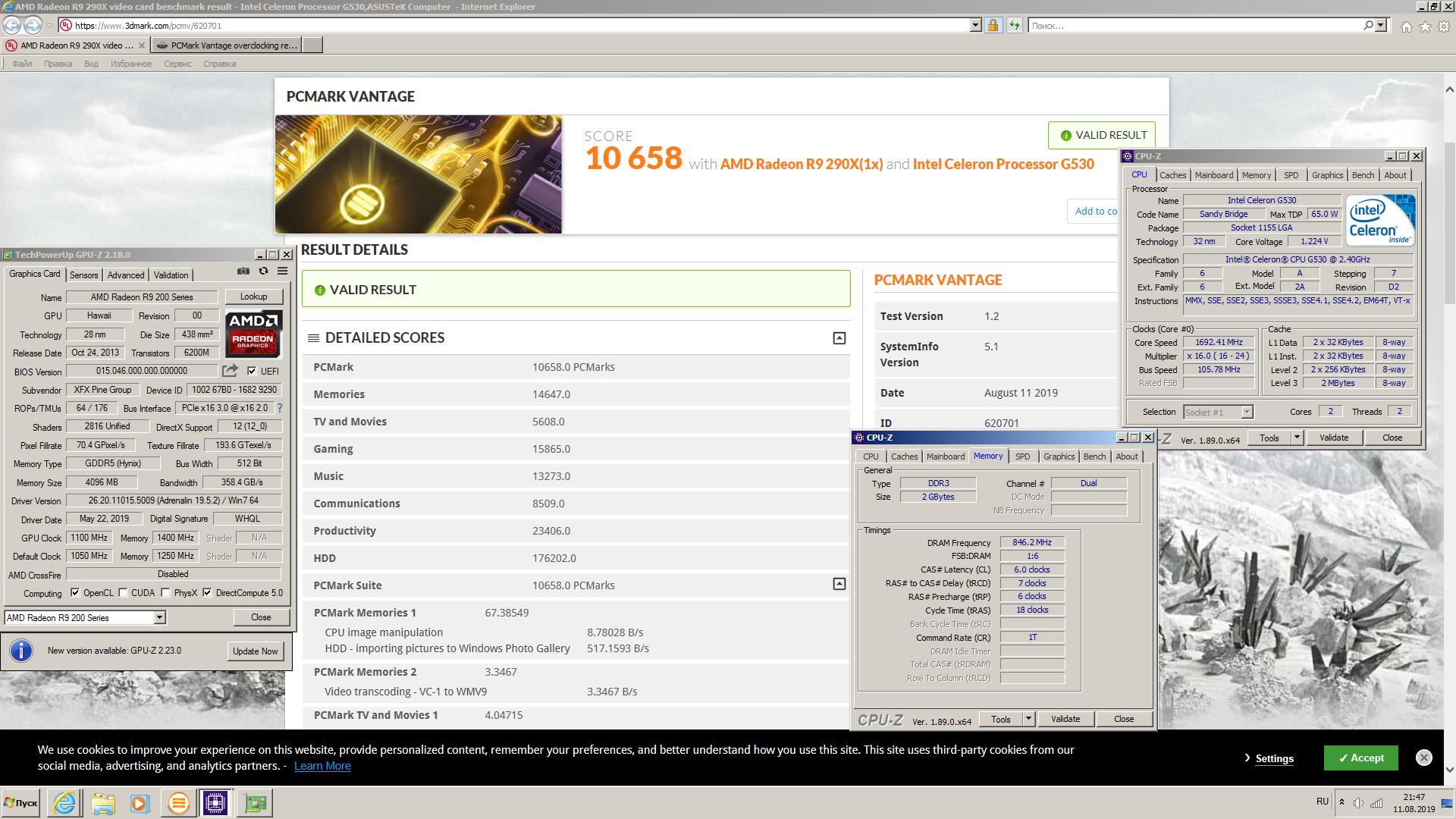The width and height of the screenshot is (1456, 819).
Task: Click the AMD Radeon Graphics logo in GPU-Z
Action: point(254,334)
